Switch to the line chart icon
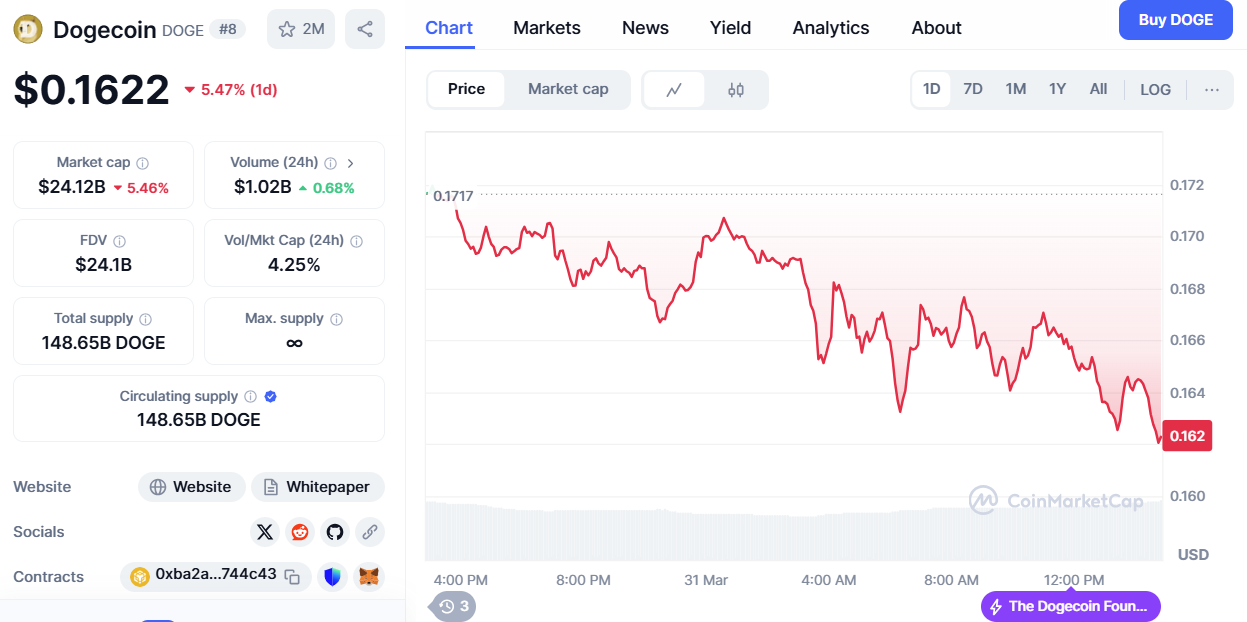The height and width of the screenshot is (622, 1247). tap(674, 90)
